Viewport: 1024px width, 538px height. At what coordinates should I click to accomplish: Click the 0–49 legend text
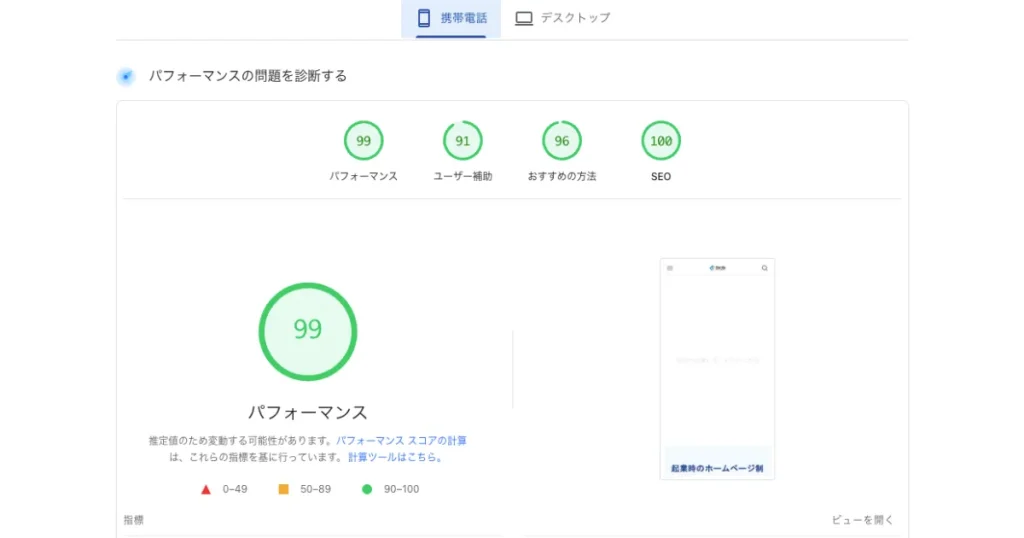pos(234,489)
